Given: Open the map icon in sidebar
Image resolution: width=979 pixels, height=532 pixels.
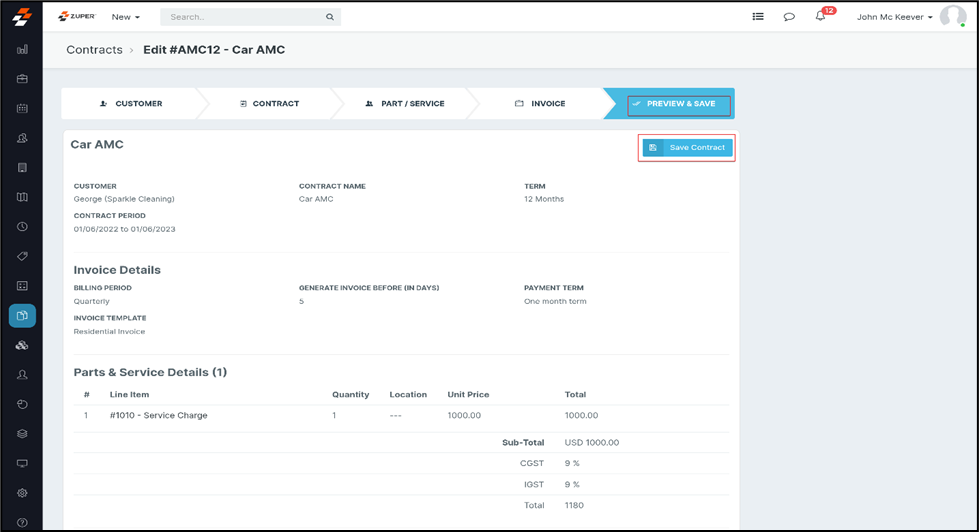Looking at the screenshot, I should [x=22, y=197].
